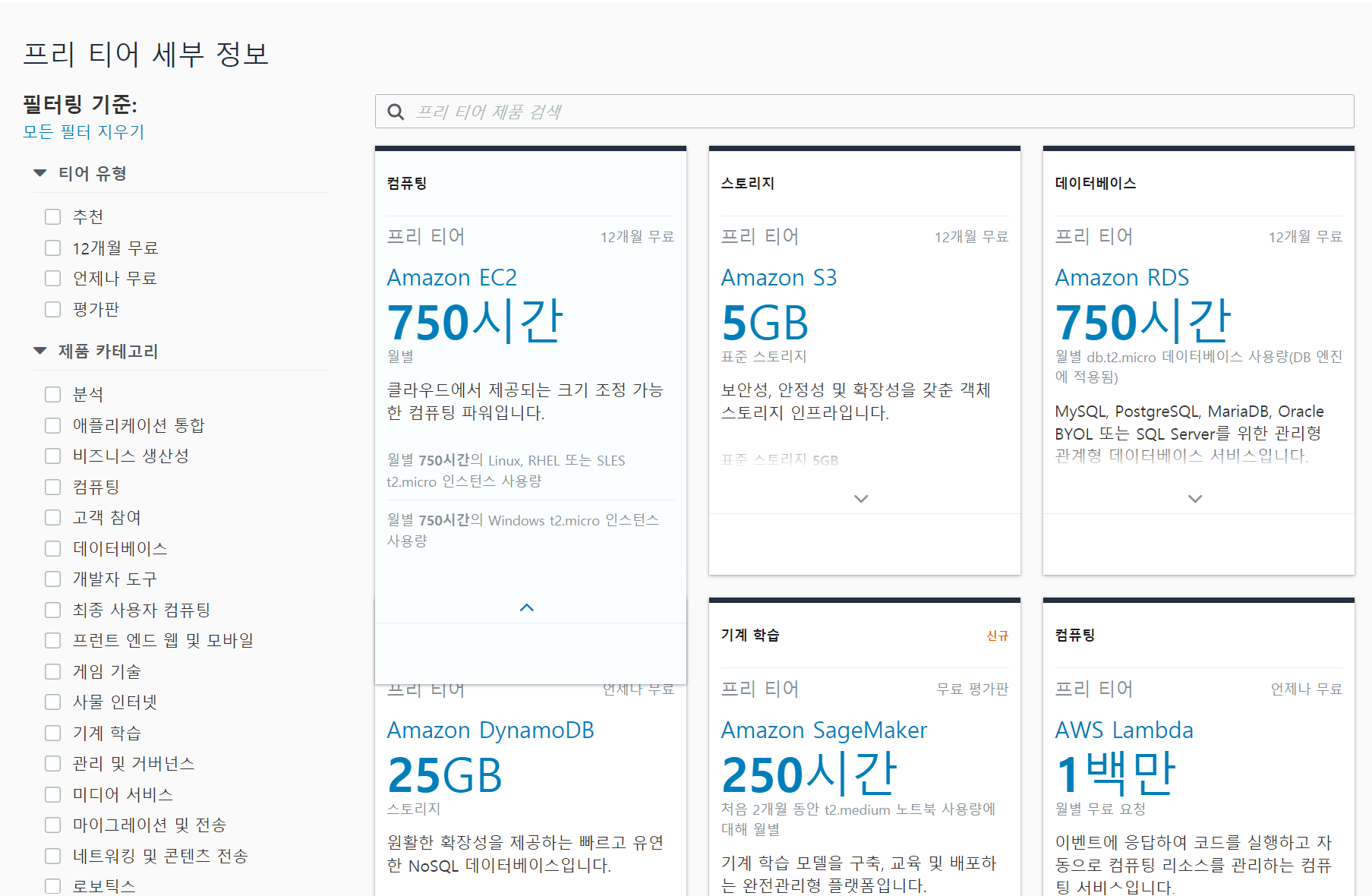Check the 관리 및 거버넌스 checkbox
The width and height of the screenshot is (1372, 896).
(52, 763)
